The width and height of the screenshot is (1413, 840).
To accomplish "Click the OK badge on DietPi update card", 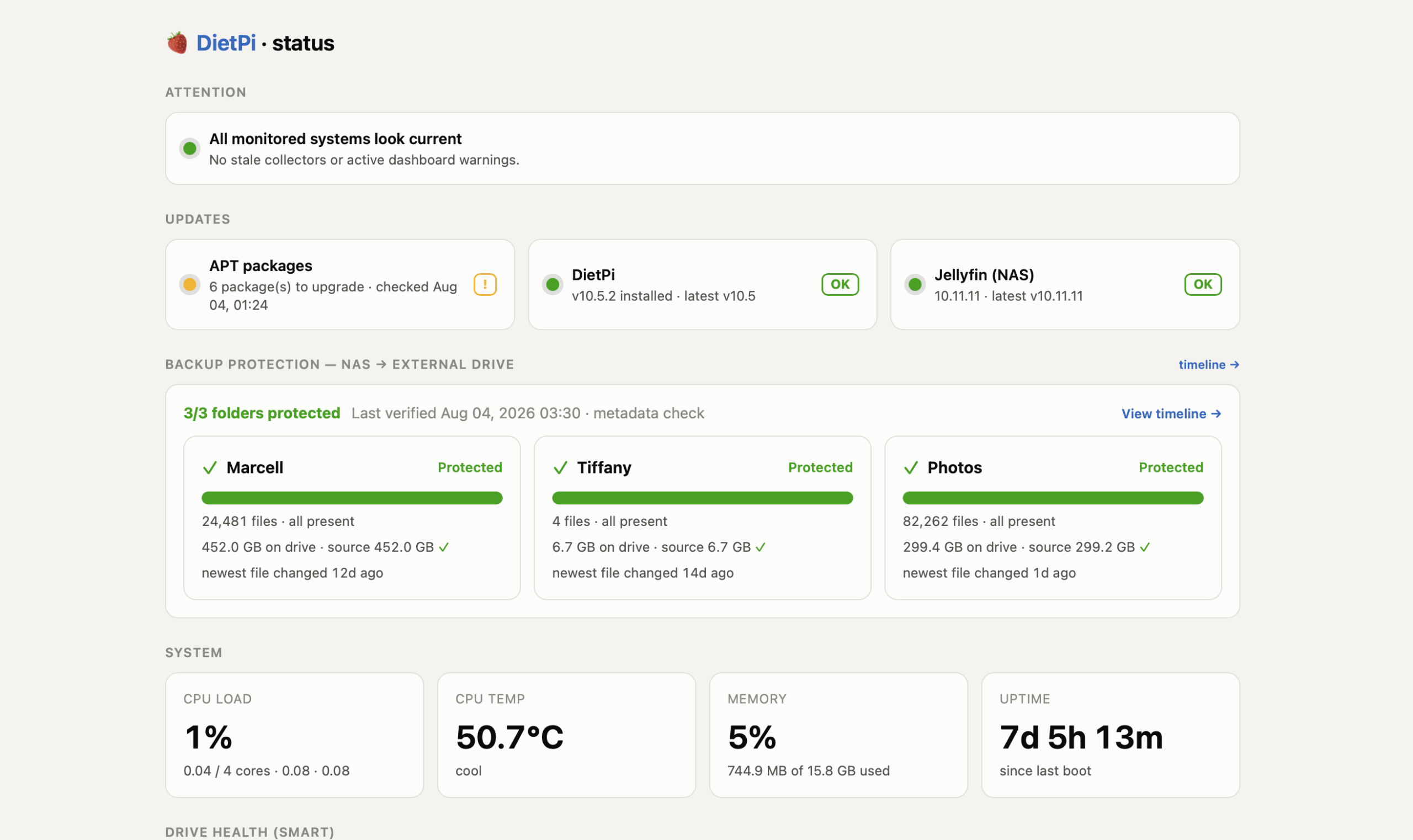I will (840, 284).
